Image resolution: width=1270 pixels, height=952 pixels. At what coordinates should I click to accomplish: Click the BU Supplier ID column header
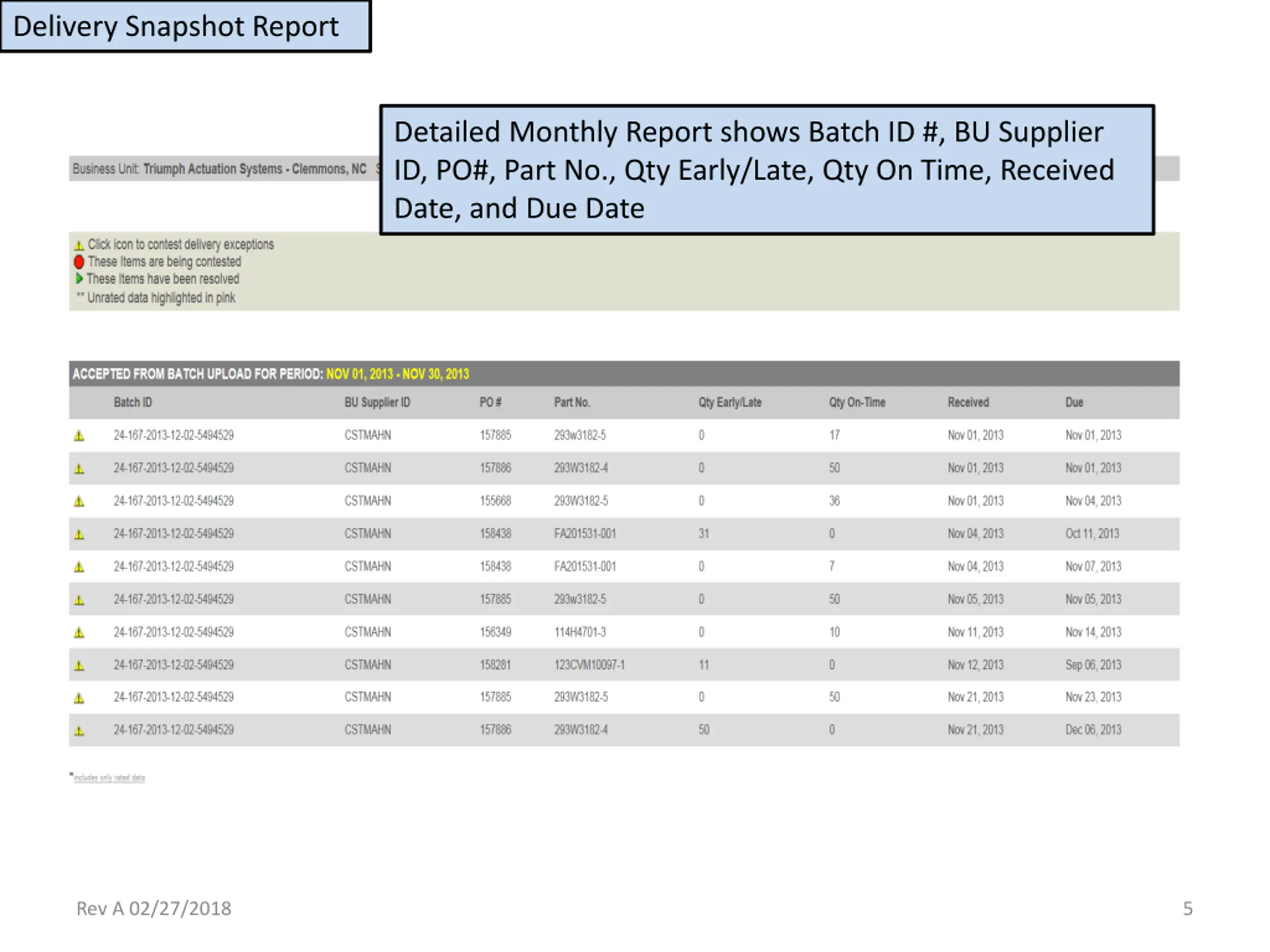click(x=377, y=402)
